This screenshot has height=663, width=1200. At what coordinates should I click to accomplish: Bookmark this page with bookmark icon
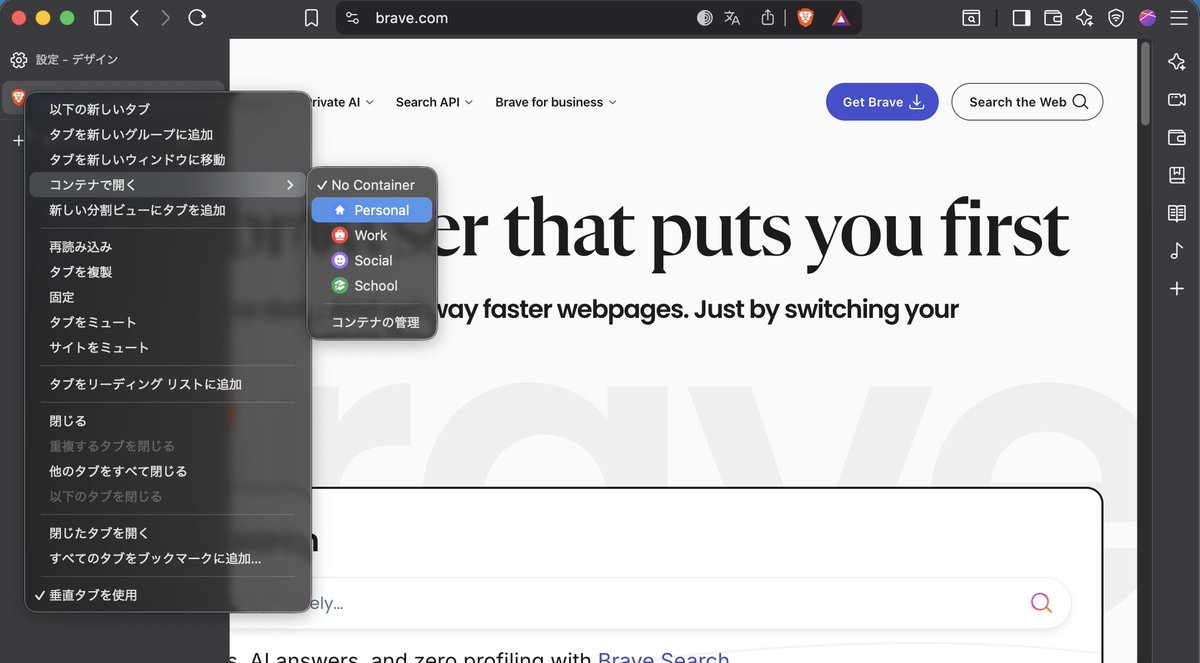(x=312, y=18)
